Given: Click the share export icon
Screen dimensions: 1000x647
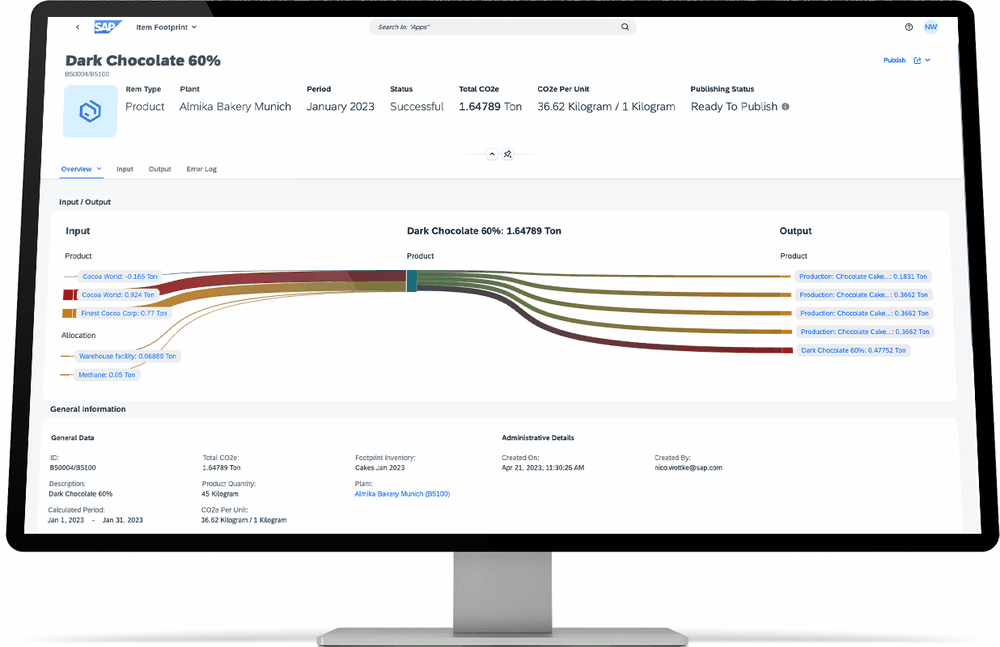Looking at the screenshot, I should click(917, 60).
